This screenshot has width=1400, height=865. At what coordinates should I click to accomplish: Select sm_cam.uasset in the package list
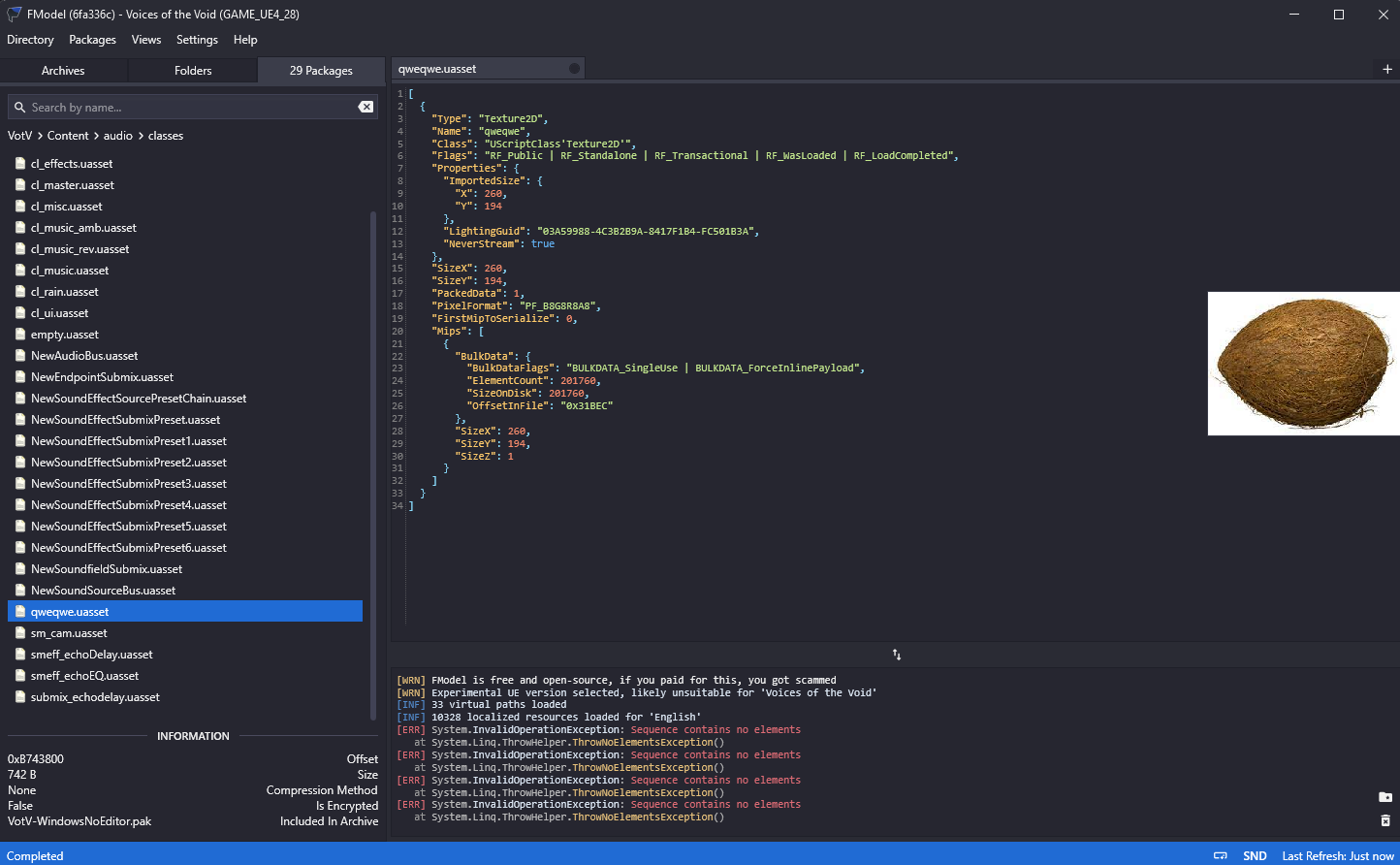69,633
